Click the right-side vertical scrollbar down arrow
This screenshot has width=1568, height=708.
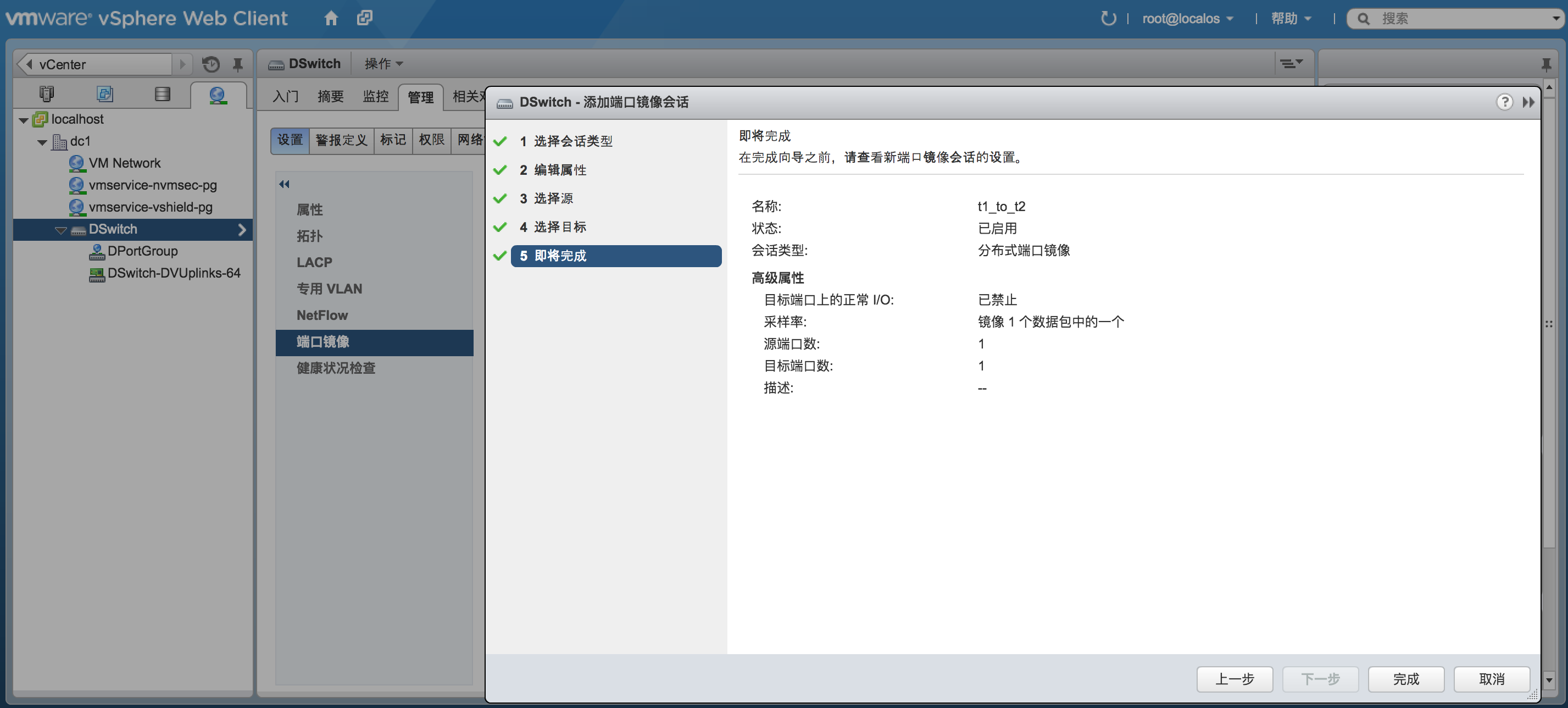1549,679
